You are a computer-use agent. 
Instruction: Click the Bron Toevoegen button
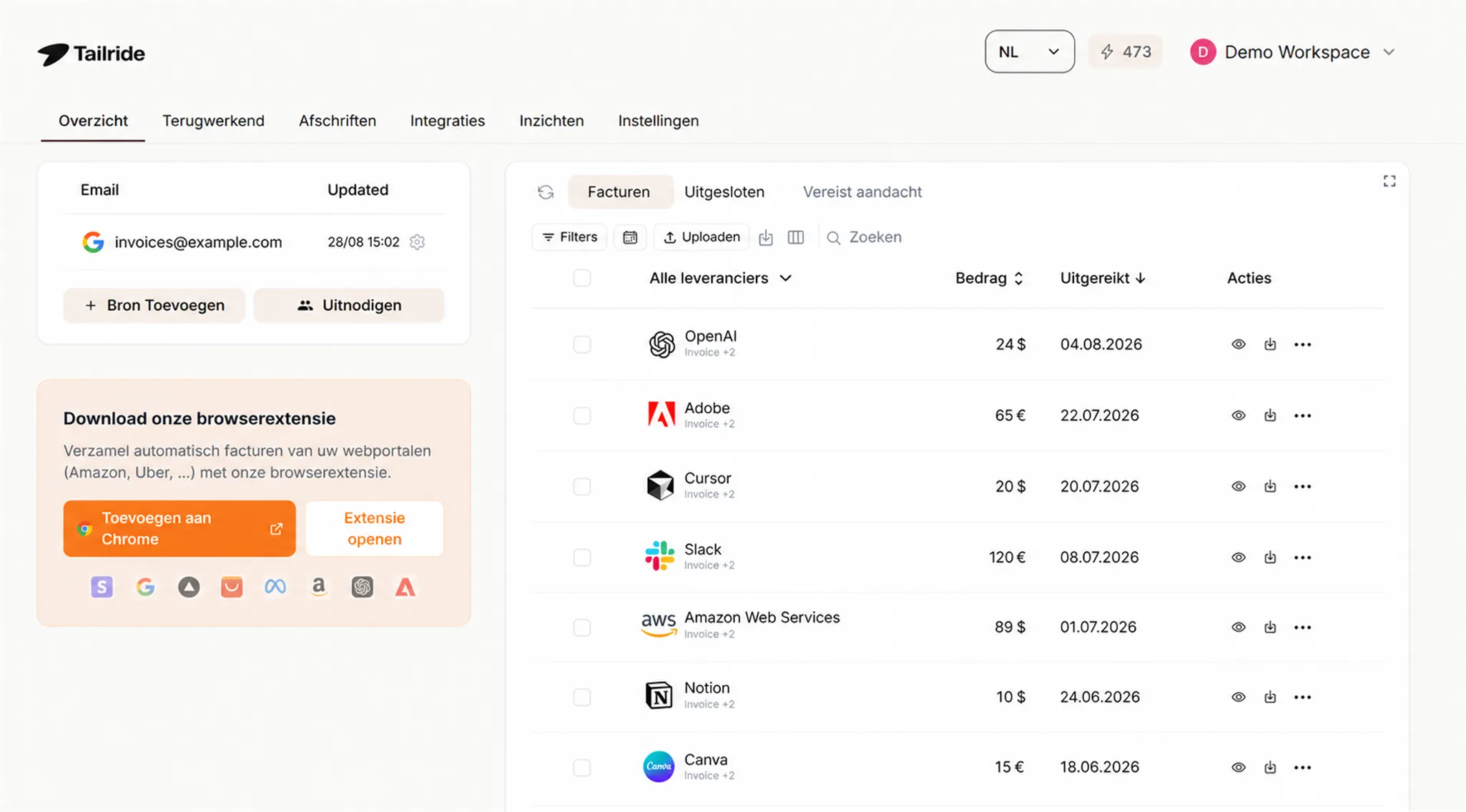click(154, 305)
